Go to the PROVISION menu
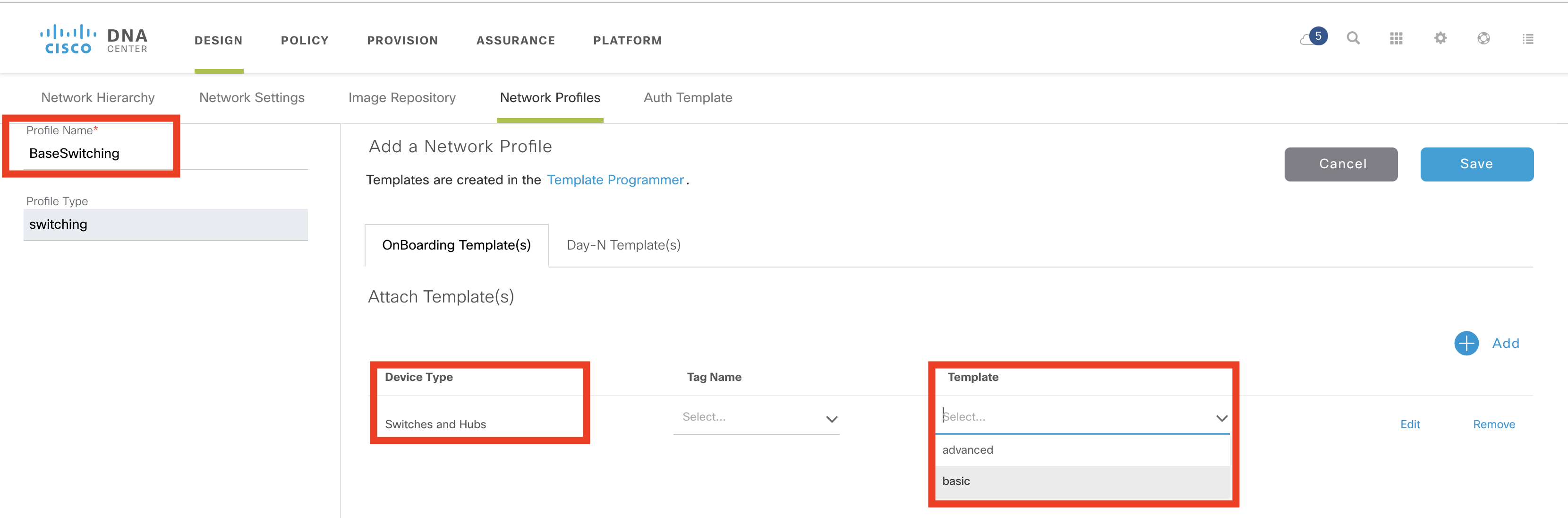 402,40
